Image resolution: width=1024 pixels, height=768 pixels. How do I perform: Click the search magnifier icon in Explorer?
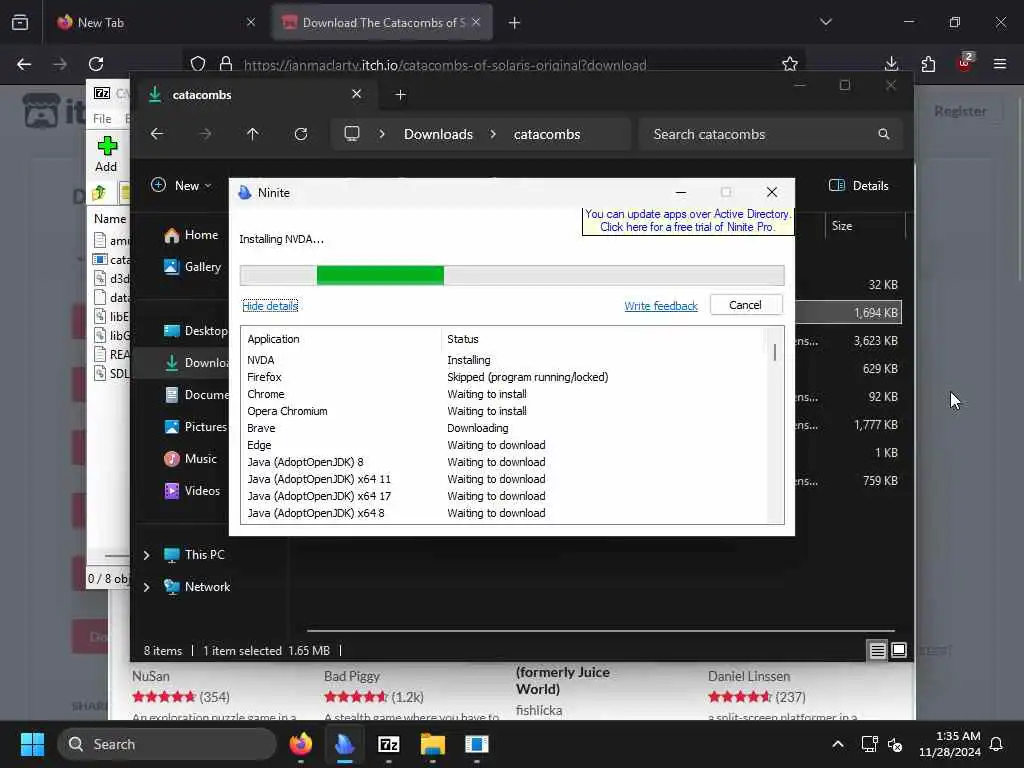pyautogui.click(x=884, y=134)
